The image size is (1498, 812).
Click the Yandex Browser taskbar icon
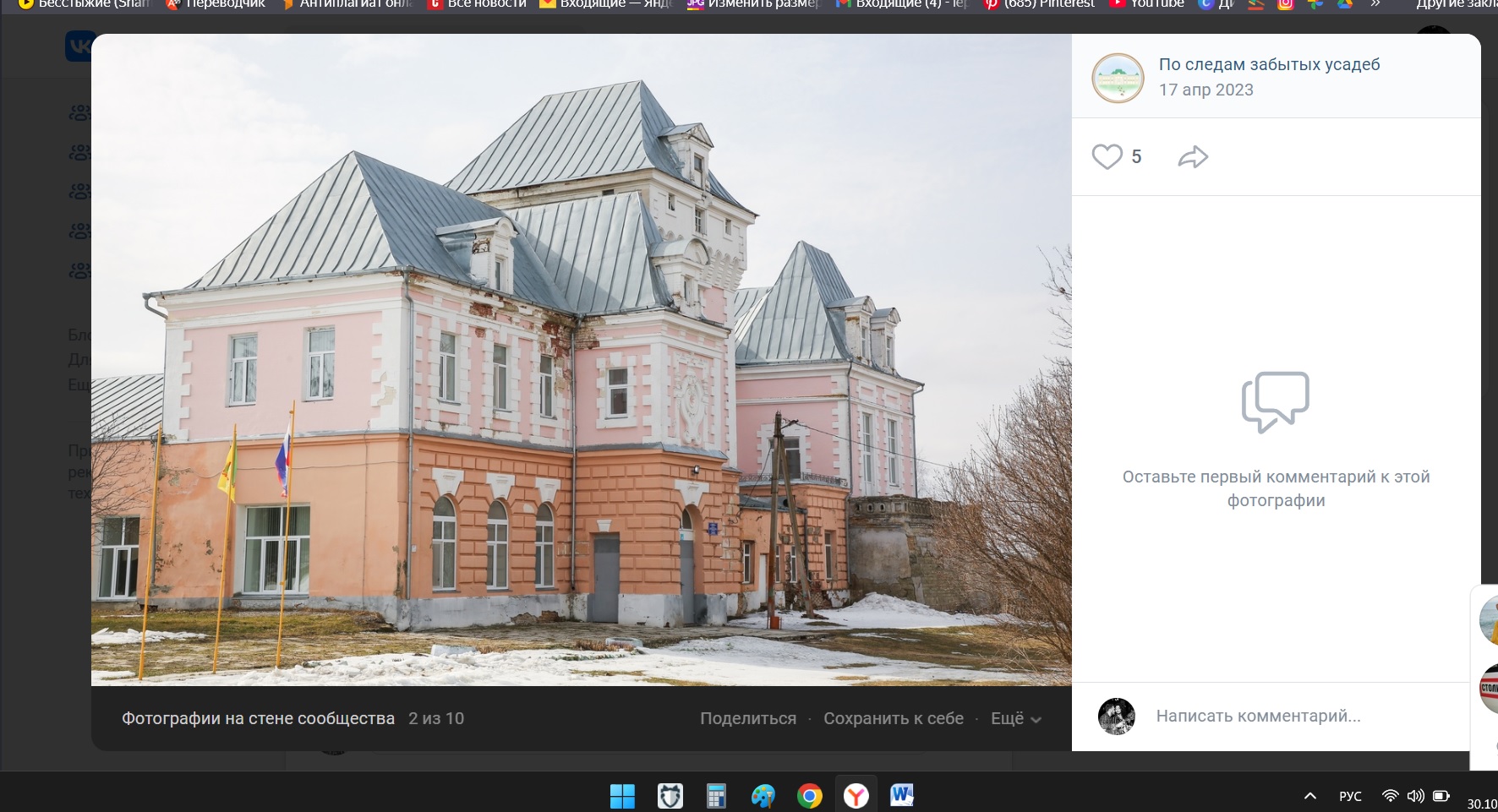pyautogui.click(x=856, y=796)
